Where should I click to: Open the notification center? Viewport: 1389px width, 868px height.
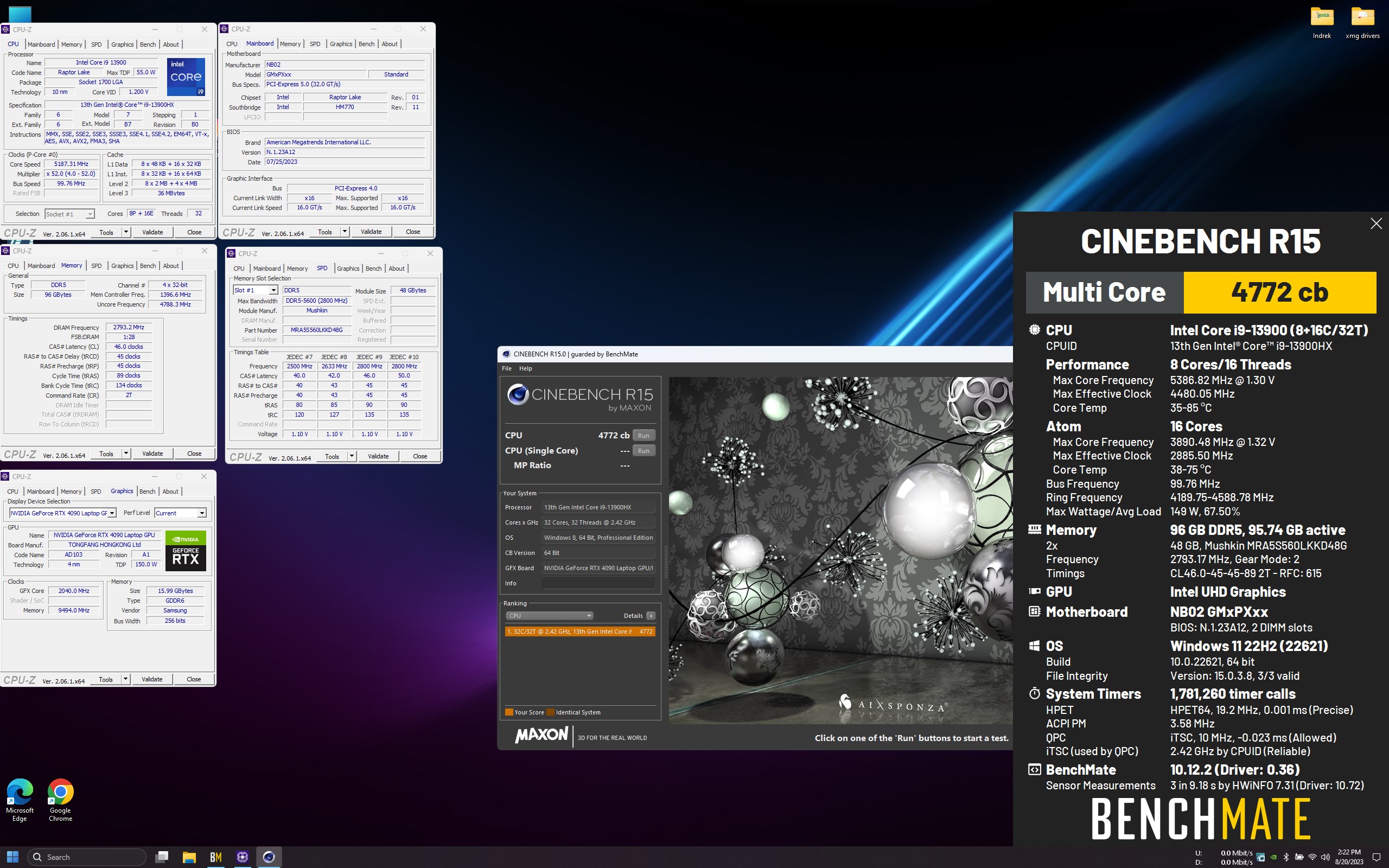point(1376,857)
